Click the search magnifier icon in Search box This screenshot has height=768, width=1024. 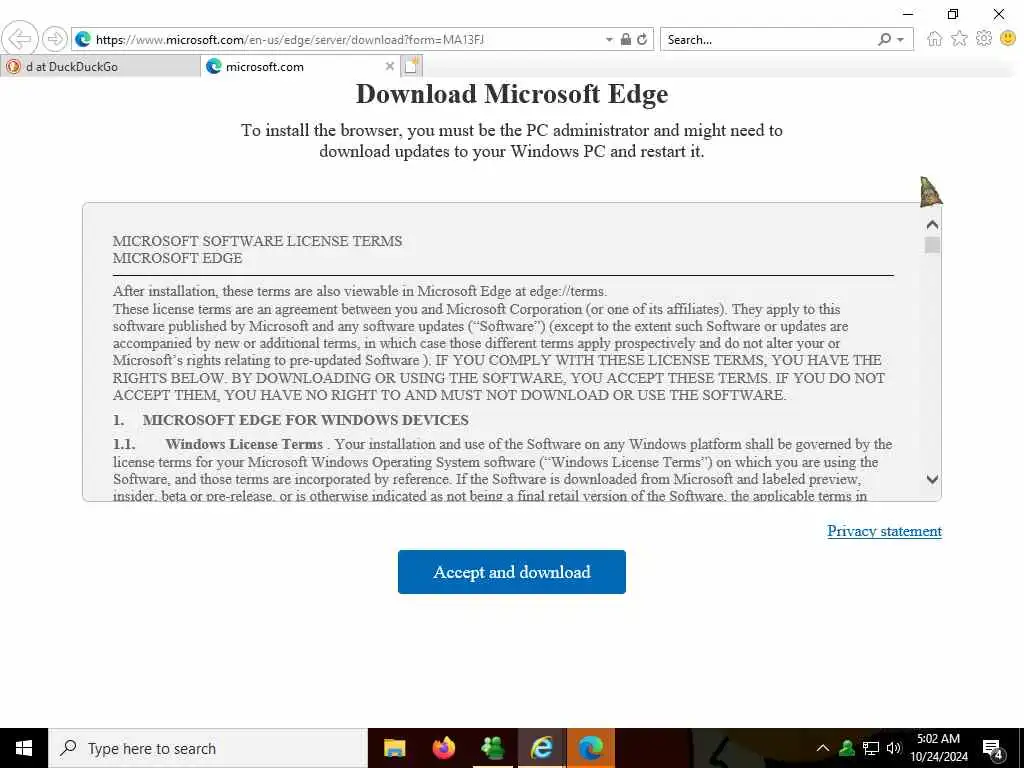(x=884, y=39)
